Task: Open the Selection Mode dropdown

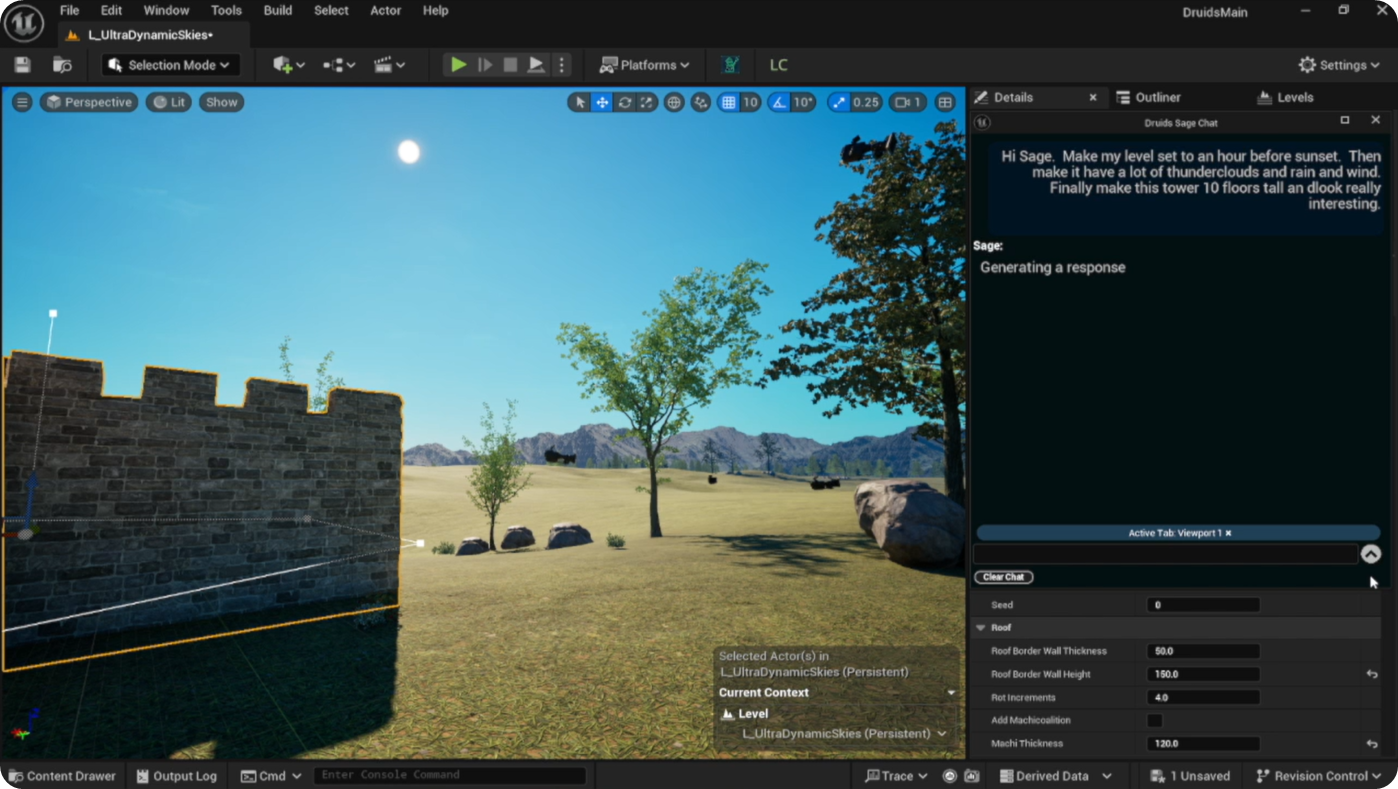Action: pos(169,64)
